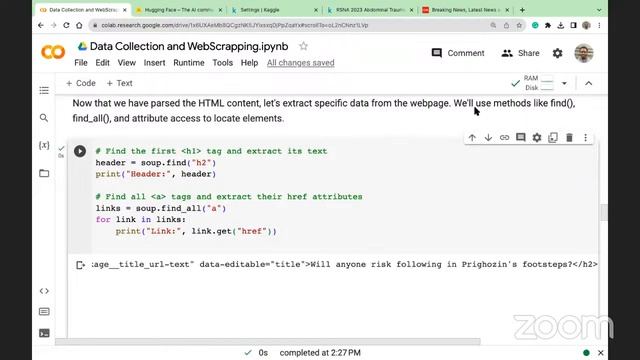Close the bottom status bar X
Viewport: 640px width, 360px height.
click(601, 353)
